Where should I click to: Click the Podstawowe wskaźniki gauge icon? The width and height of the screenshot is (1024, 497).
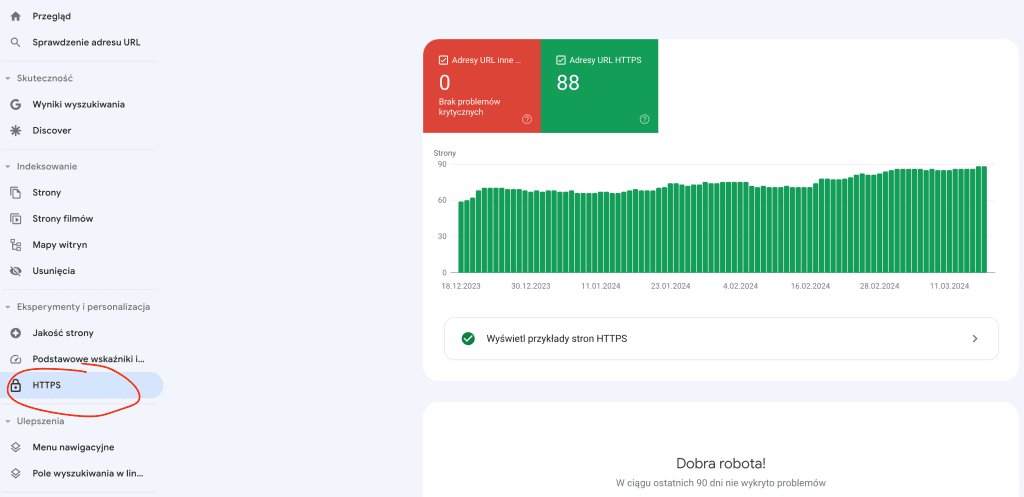16,359
